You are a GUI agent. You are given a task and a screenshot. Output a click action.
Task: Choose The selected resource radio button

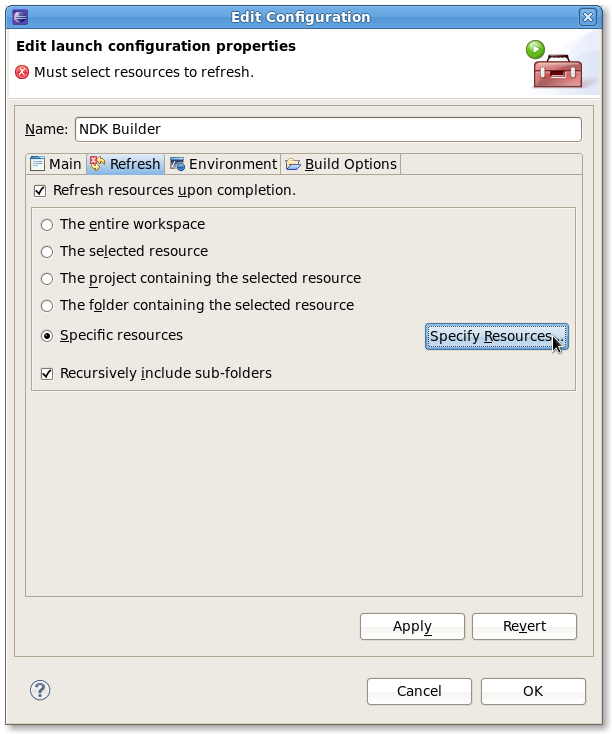tap(47, 252)
